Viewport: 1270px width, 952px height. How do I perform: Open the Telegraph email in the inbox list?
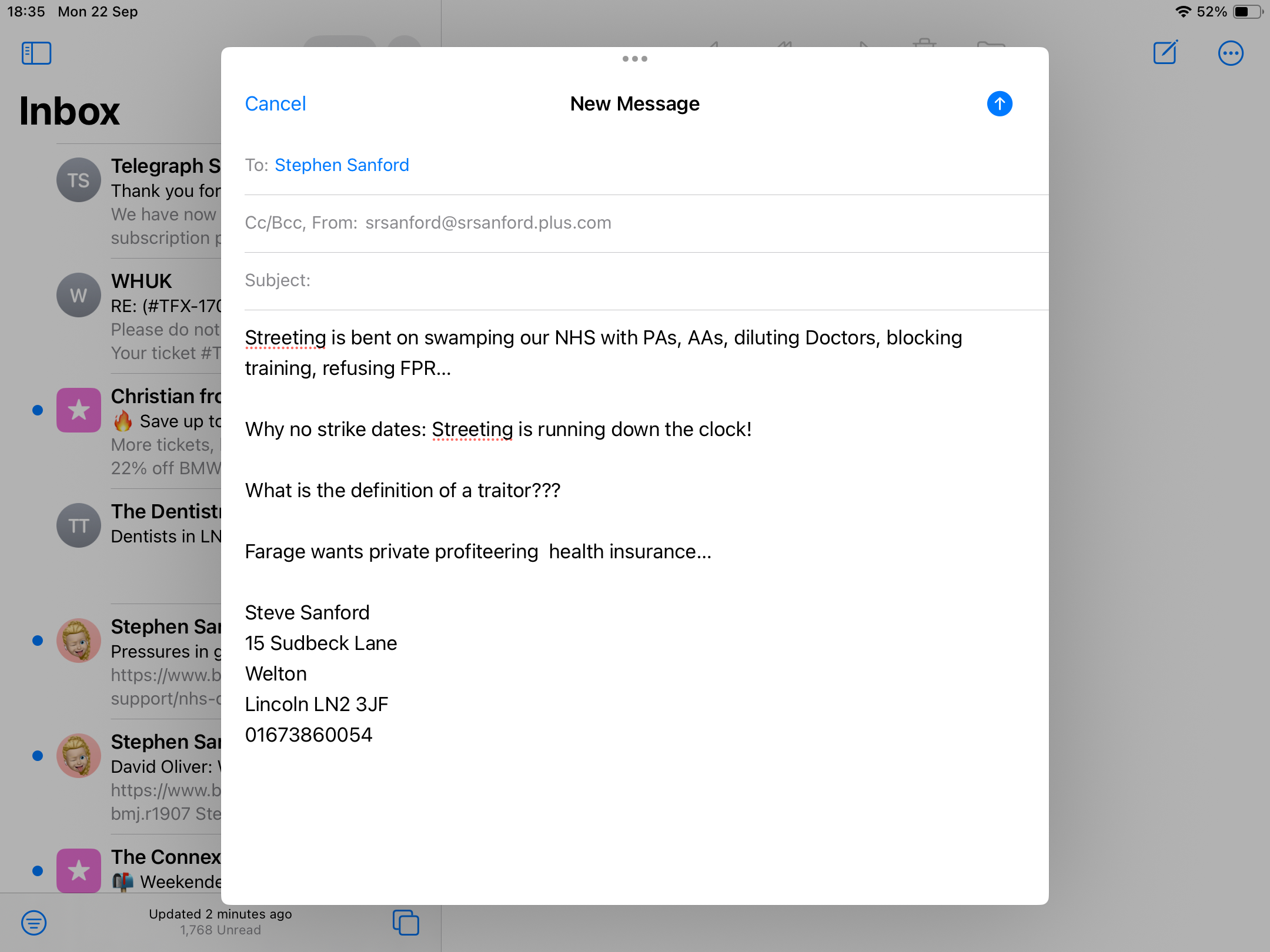point(165,200)
